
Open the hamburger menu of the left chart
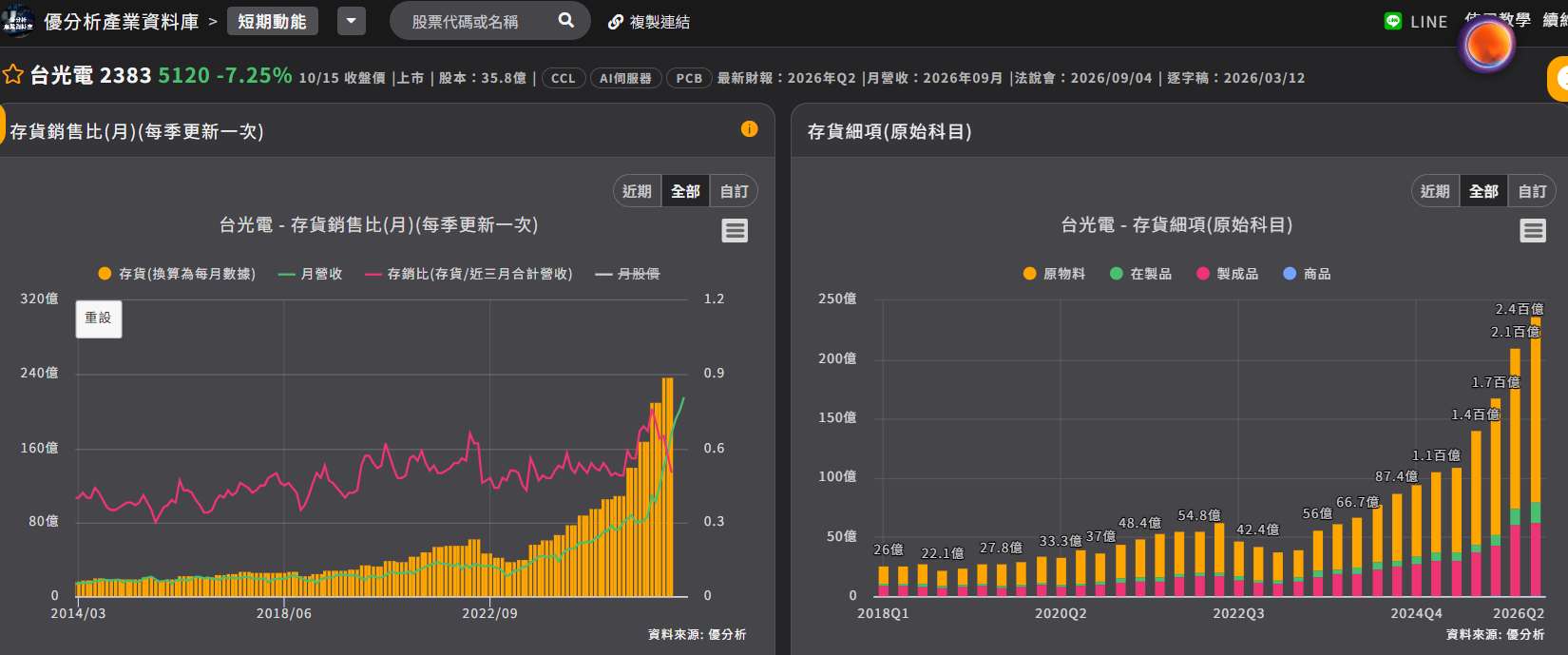tap(735, 230)
